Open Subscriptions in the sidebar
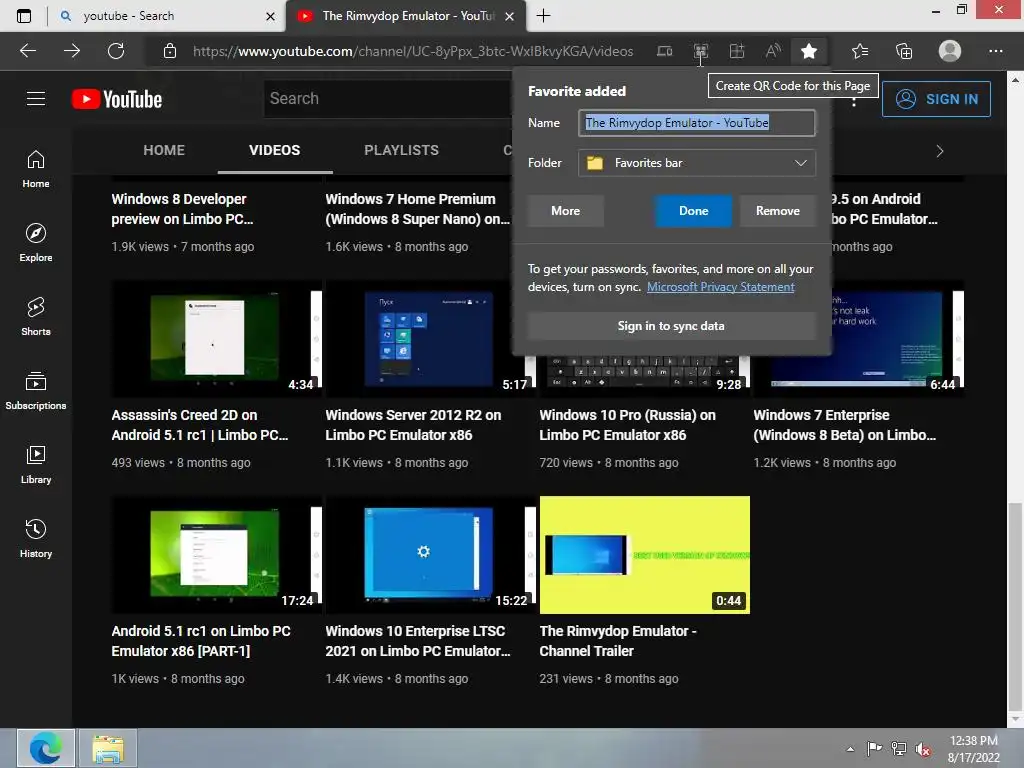 (x=36, y=391)
